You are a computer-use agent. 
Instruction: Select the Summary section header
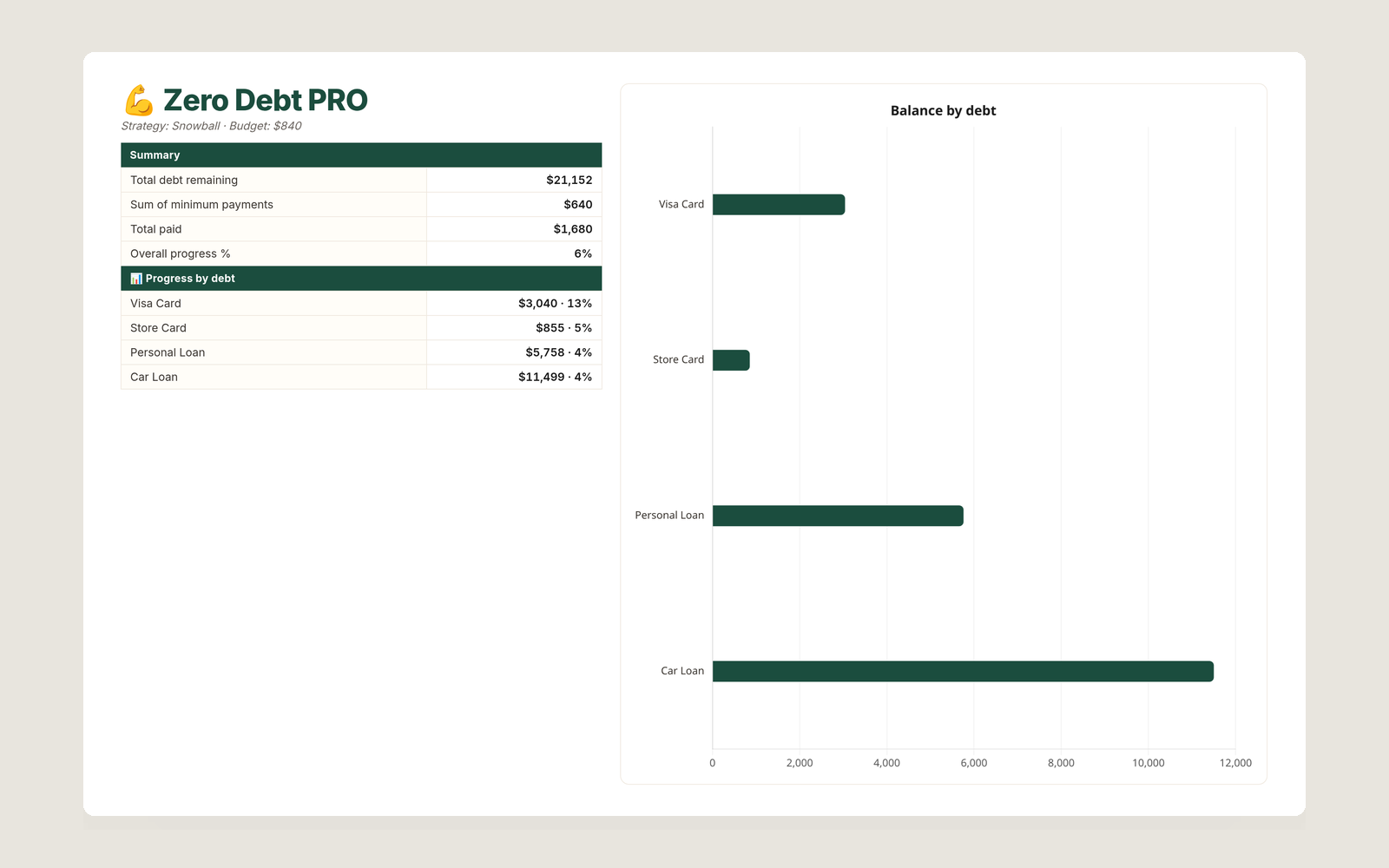(x=361, y=155)
